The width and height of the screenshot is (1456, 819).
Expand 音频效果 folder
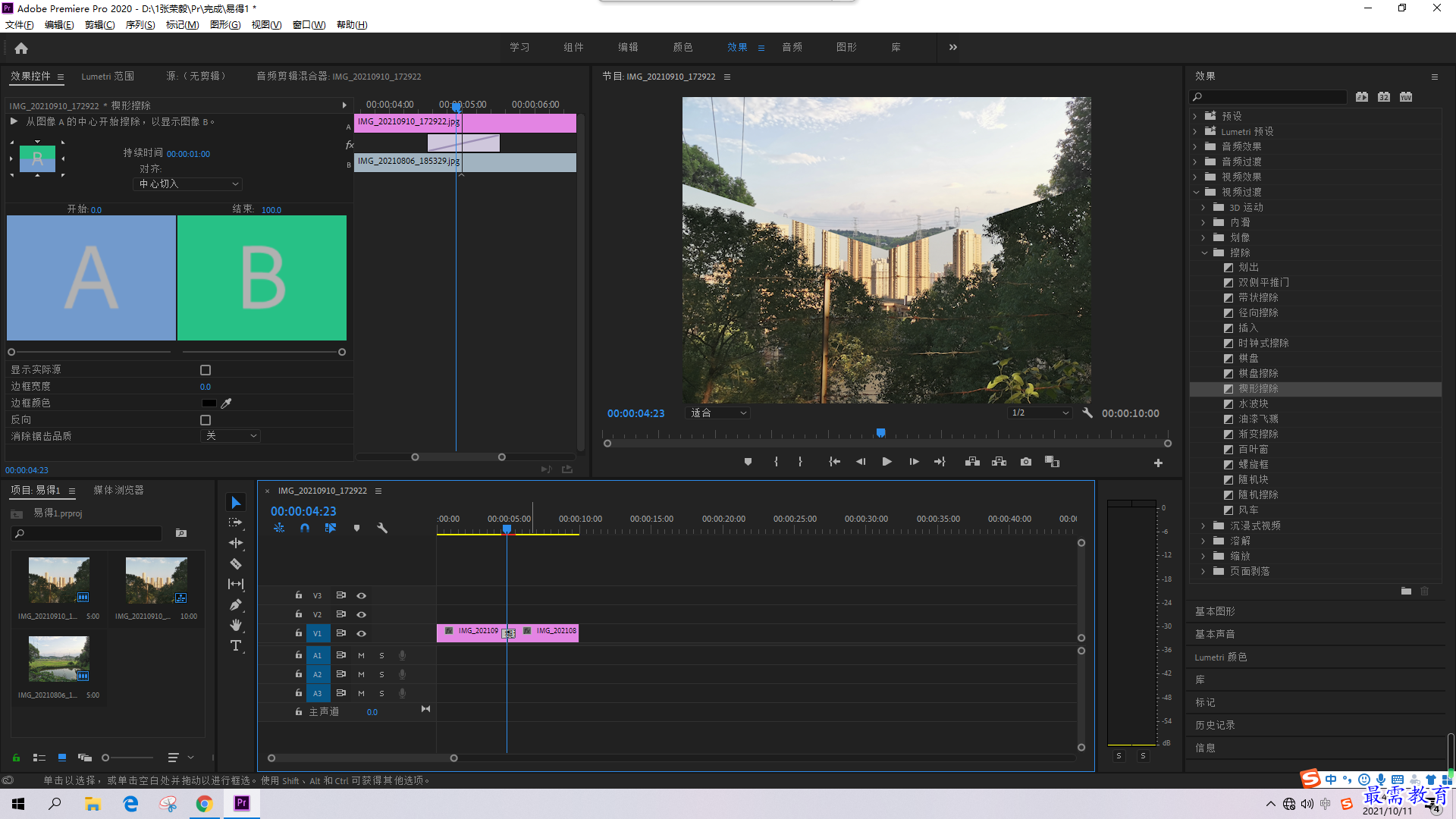point(1195,146)
